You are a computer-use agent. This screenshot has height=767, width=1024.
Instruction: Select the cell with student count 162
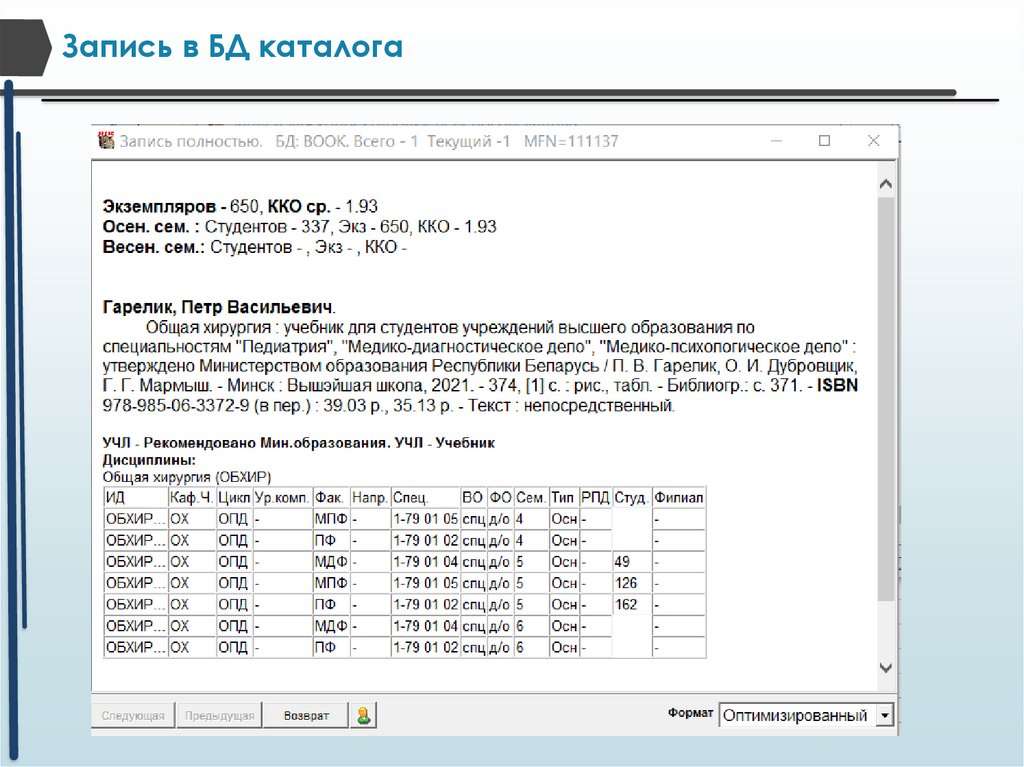click(630, 605)
